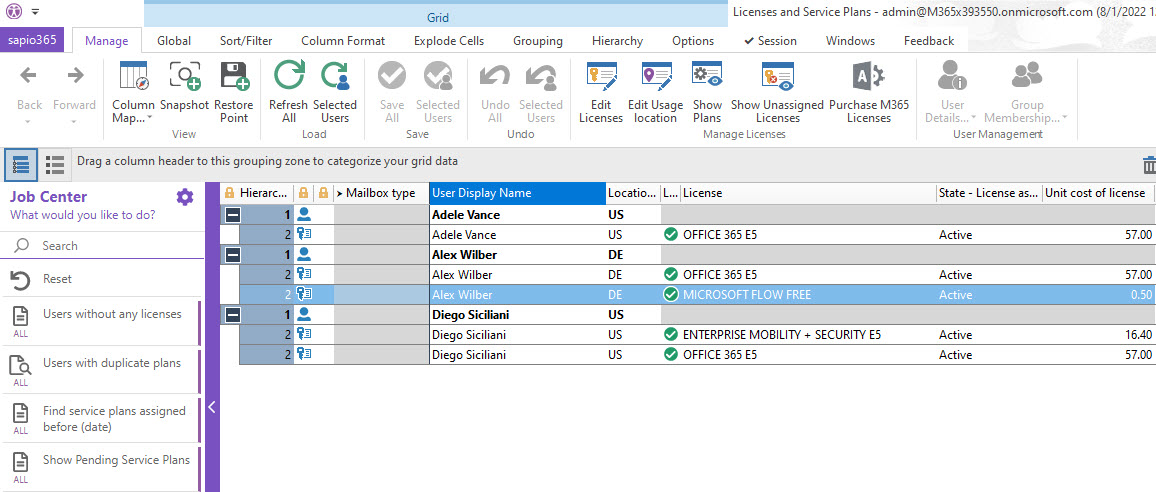Image resolution: width=1156 pixels, height=492 pixels.
Task: Collapse the Diego Siciliani group row
Action: [x=231, y=314]
